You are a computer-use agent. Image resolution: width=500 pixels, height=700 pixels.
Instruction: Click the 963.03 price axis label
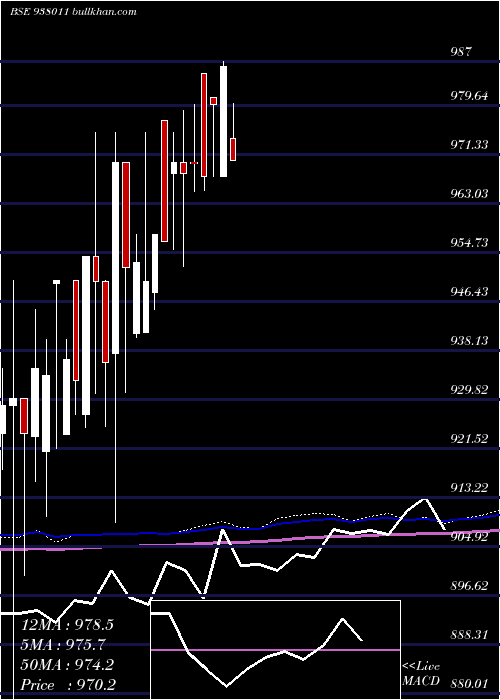tap(469, 194)
